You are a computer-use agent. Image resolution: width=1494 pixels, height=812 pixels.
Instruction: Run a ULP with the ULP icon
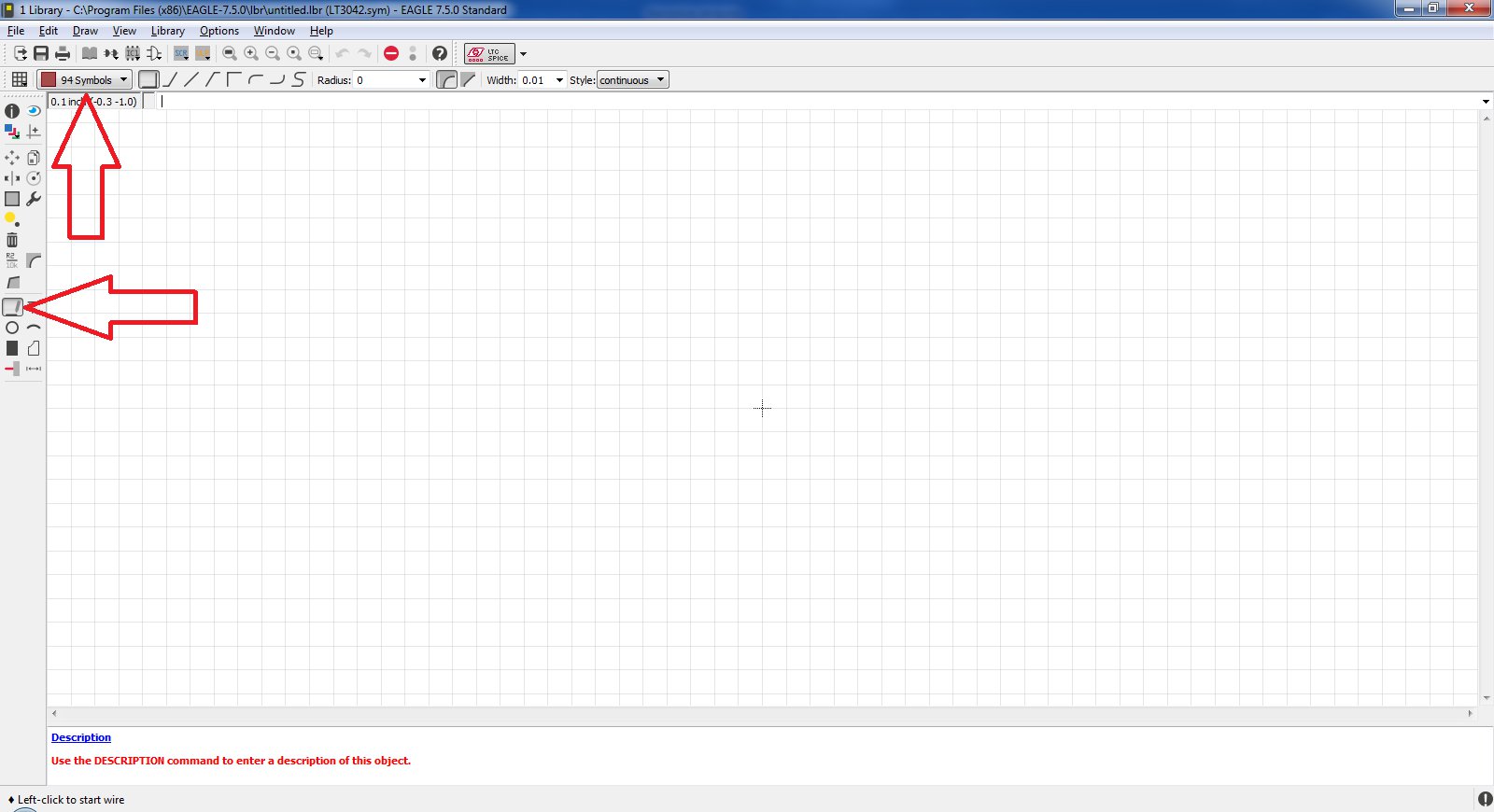pyautogui.click(x=203, y=54)
